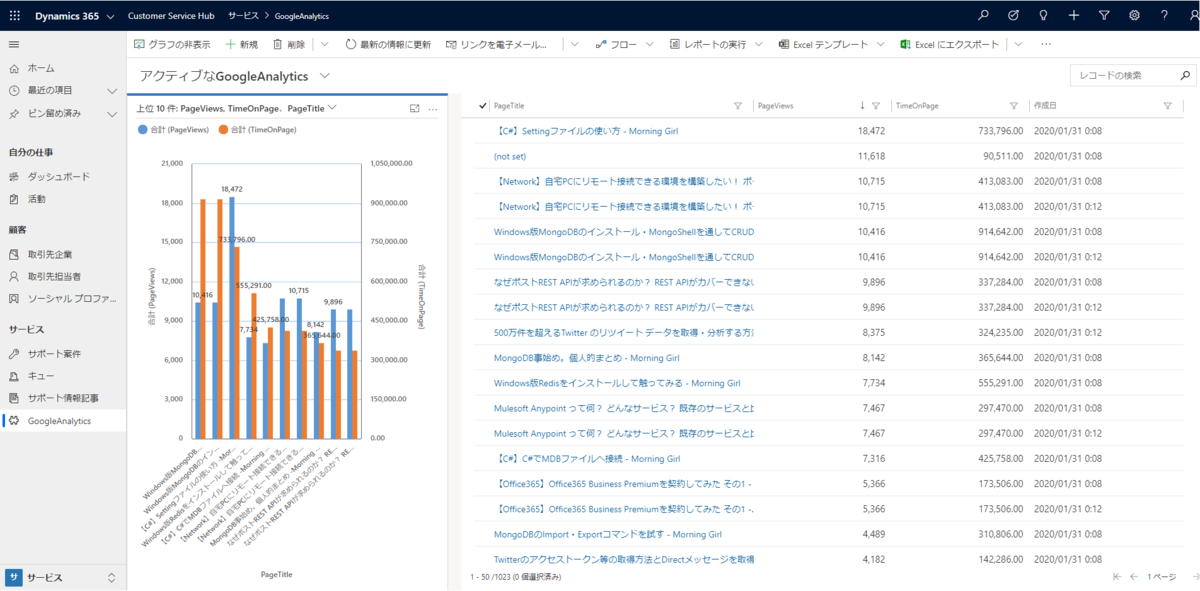Open Windows版Redisをインストールして触ってみる record

tap(617, 383)
